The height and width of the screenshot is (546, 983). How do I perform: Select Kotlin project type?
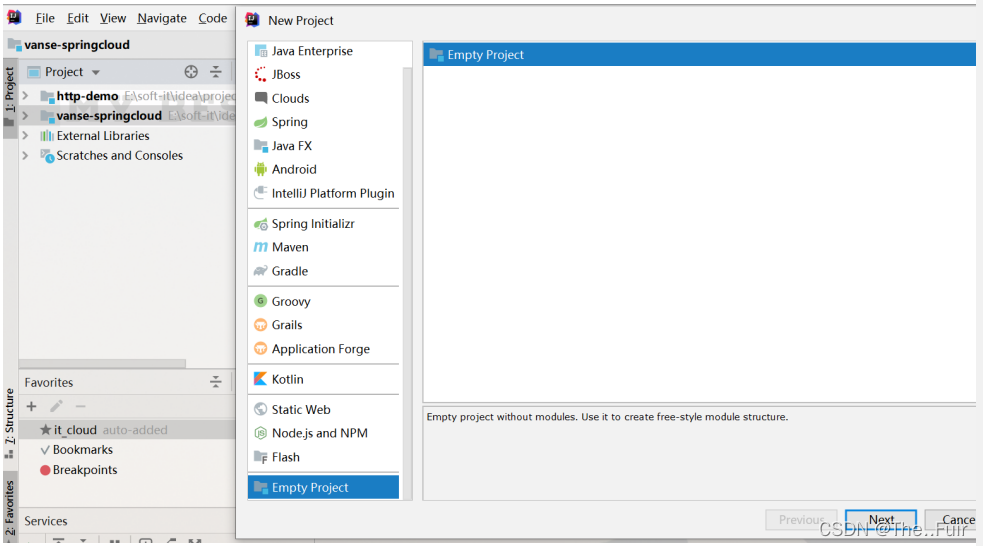323,379
